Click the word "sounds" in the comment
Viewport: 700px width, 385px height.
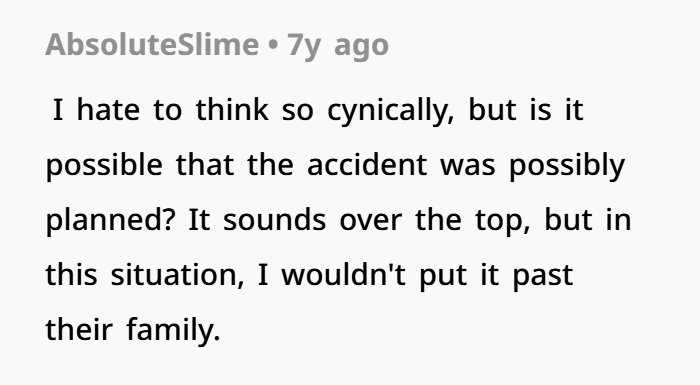click(275, 221)
